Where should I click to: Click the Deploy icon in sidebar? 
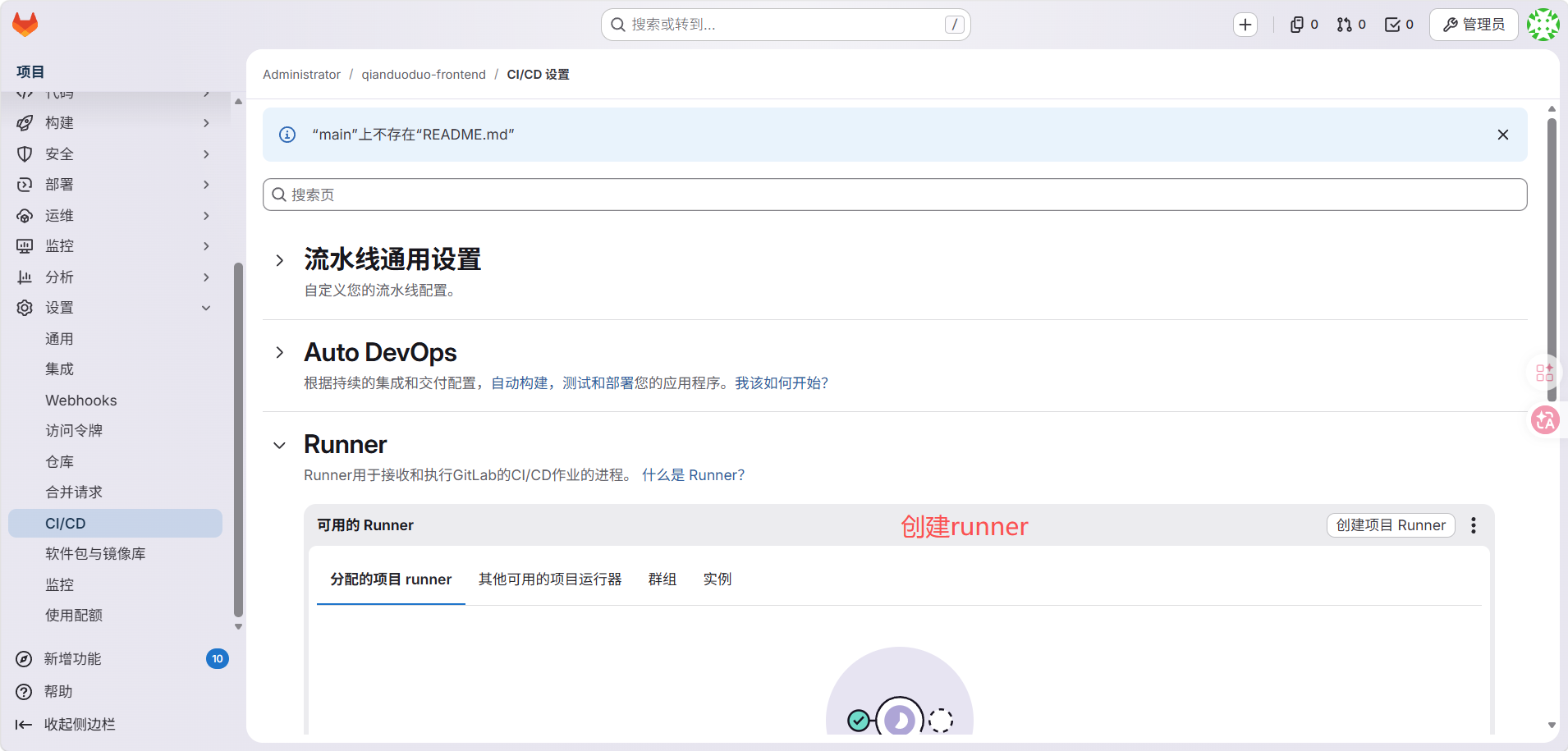pos(25,185)
